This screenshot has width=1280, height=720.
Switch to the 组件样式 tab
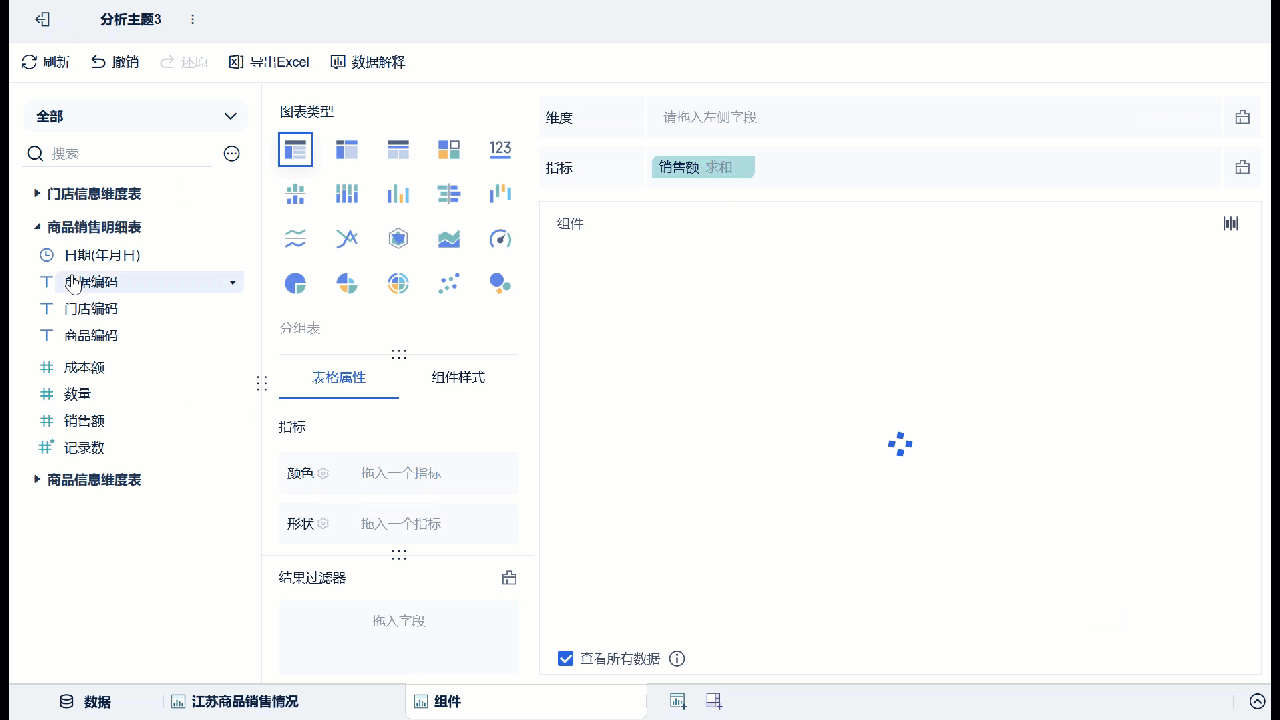coord(458,379)
